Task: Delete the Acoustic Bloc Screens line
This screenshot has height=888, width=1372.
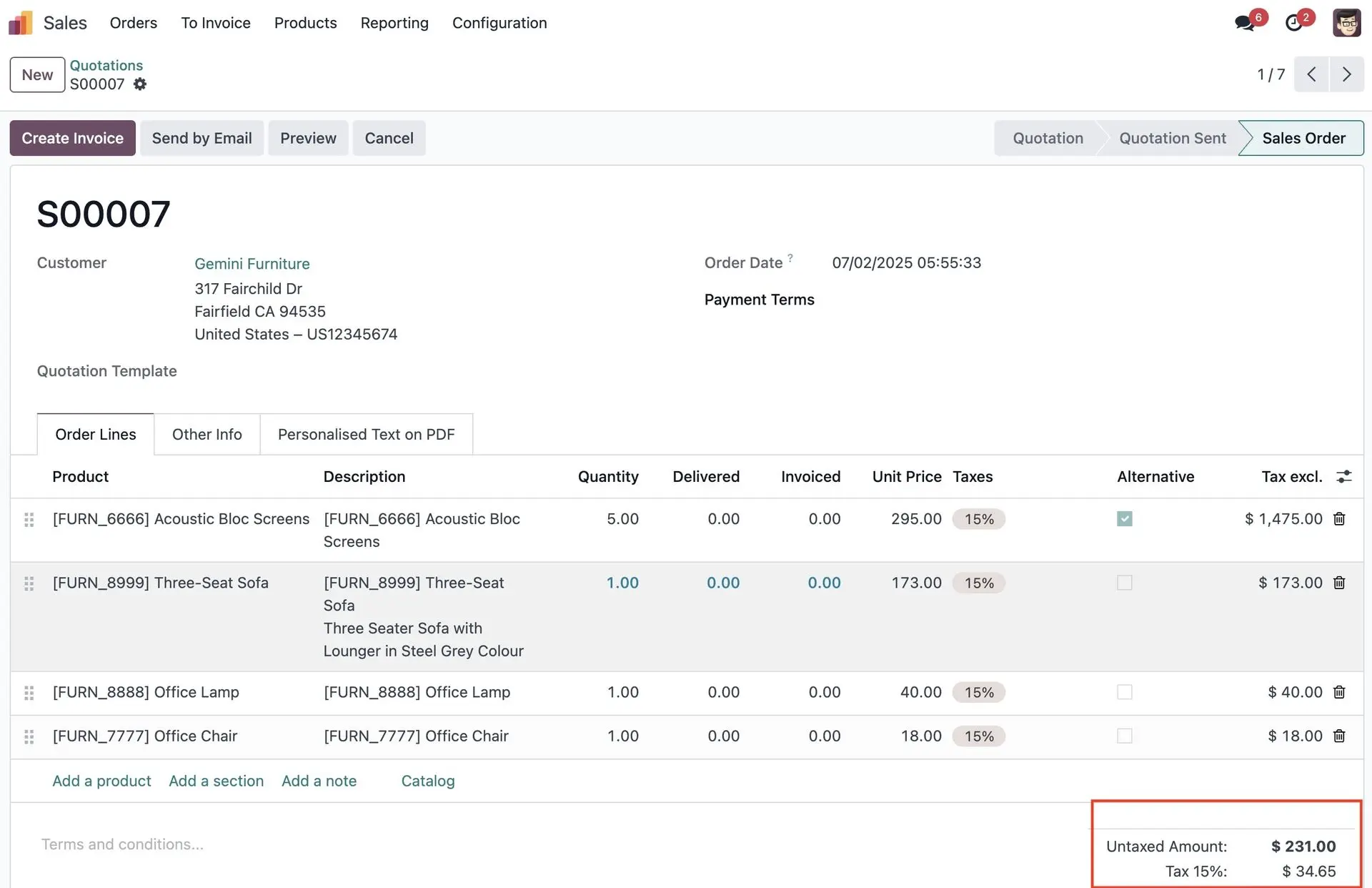Action: pyautogui.click(x=1339, y=519)
